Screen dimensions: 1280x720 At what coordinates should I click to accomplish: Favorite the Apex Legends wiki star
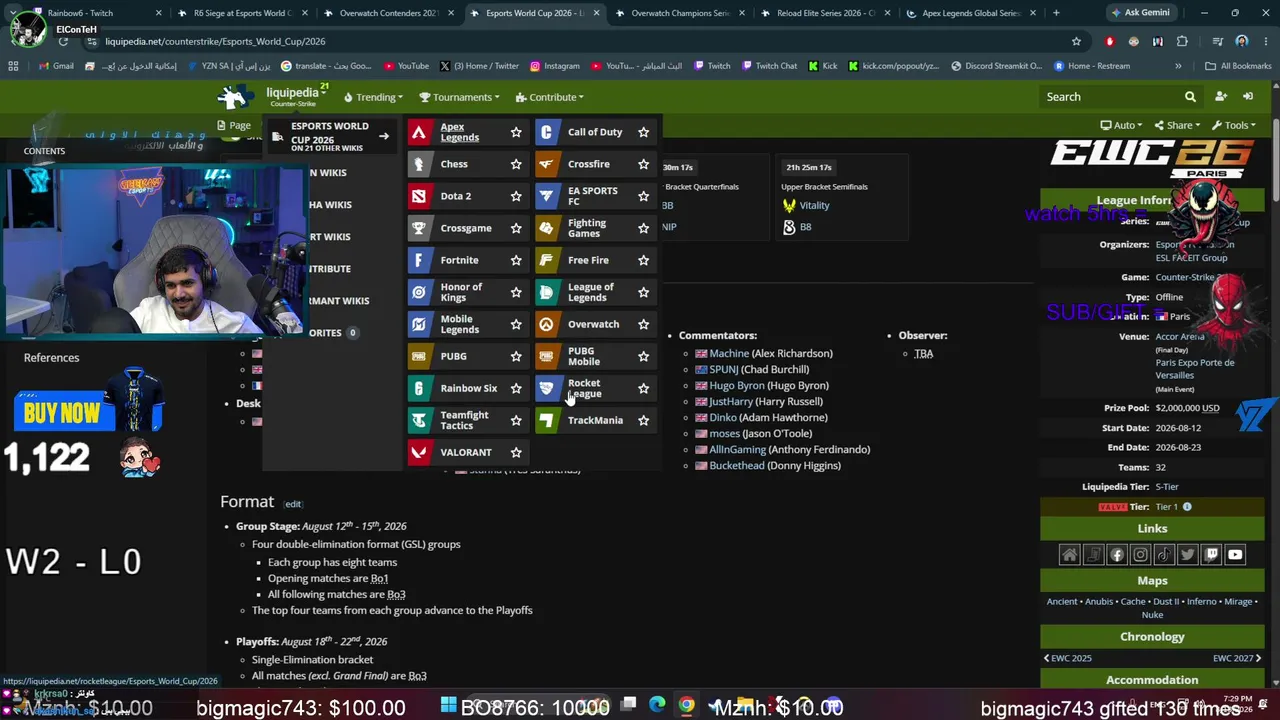pos(516,132)
